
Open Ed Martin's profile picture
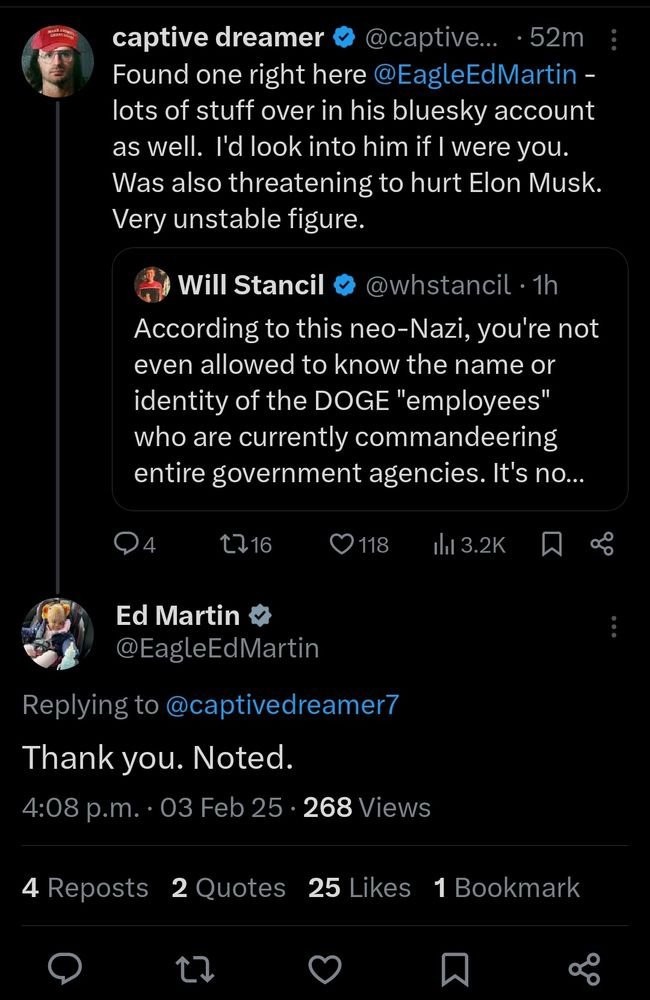tap(58, 634)
